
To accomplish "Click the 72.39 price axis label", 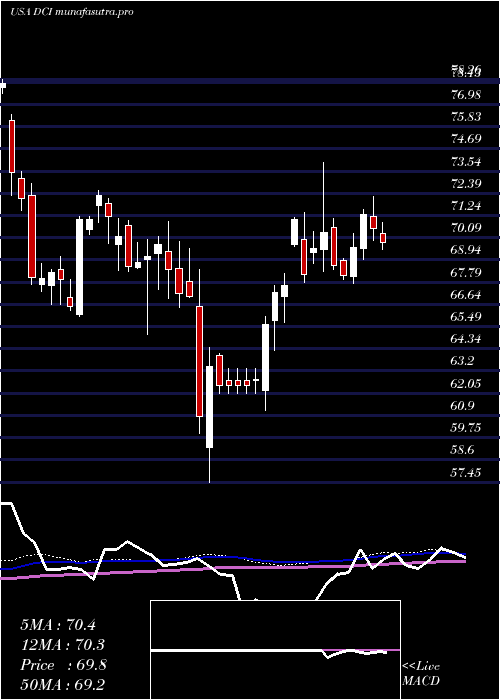I will click(467, 184).
